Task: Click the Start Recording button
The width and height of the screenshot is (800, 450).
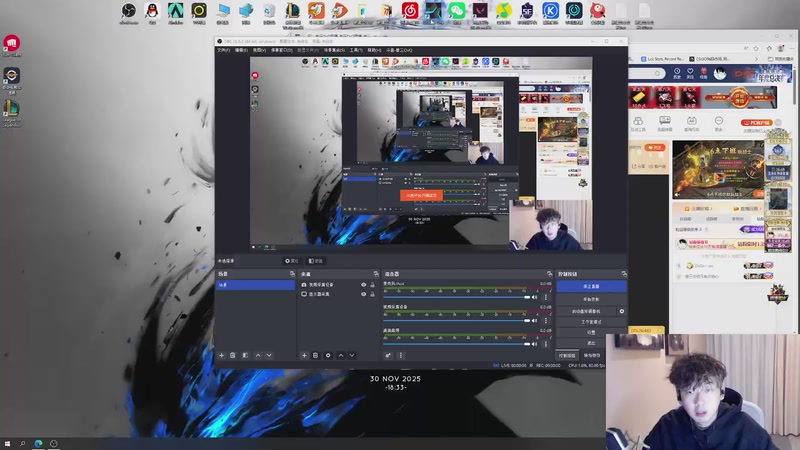Action: [591, 299]
